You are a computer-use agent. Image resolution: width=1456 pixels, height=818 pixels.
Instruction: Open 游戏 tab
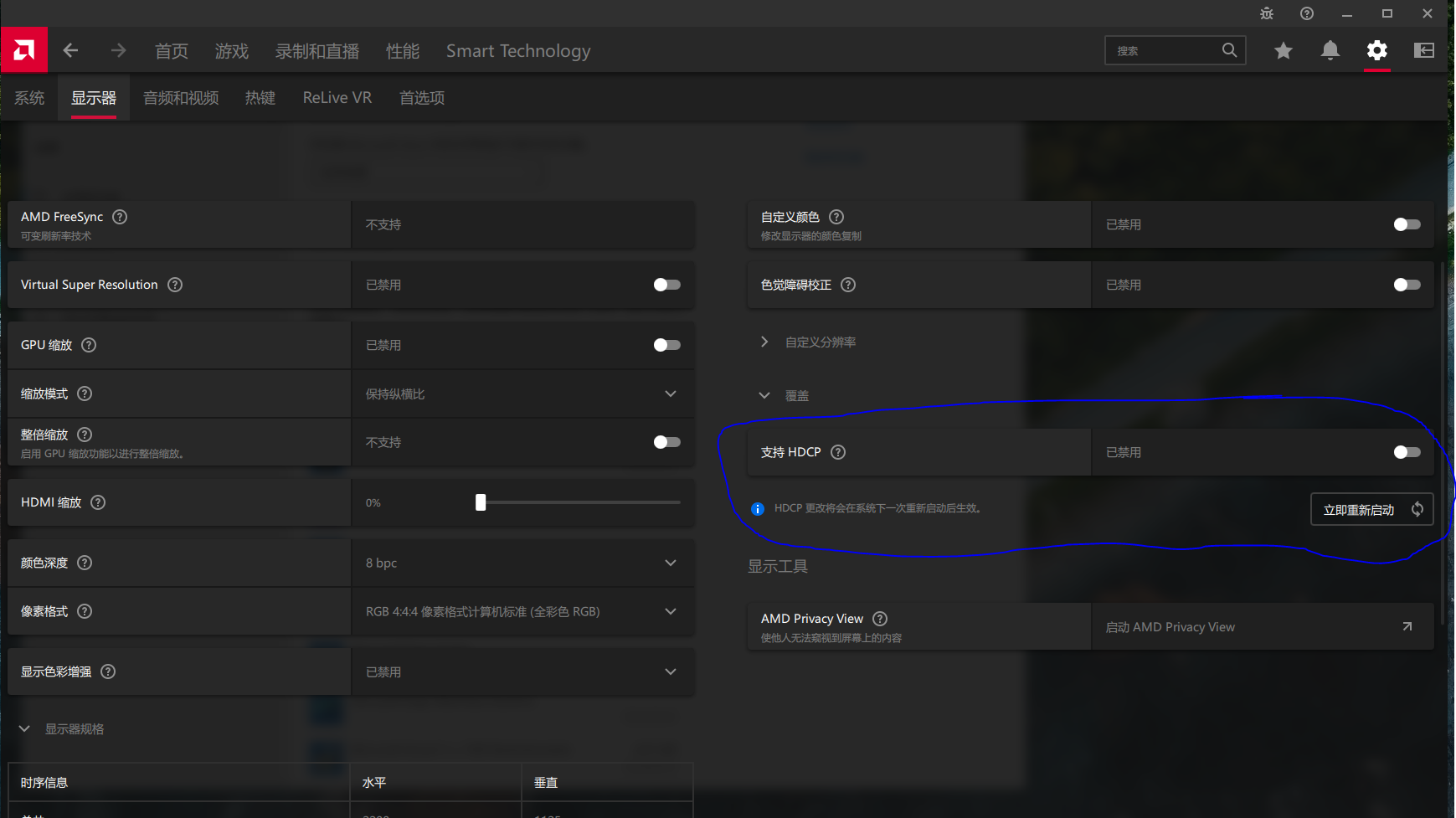(x=232, y=51)
